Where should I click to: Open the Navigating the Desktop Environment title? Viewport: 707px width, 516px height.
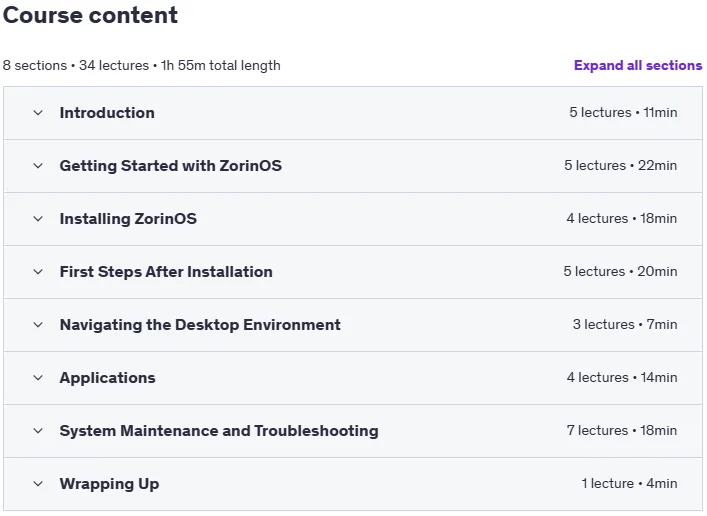200,325
